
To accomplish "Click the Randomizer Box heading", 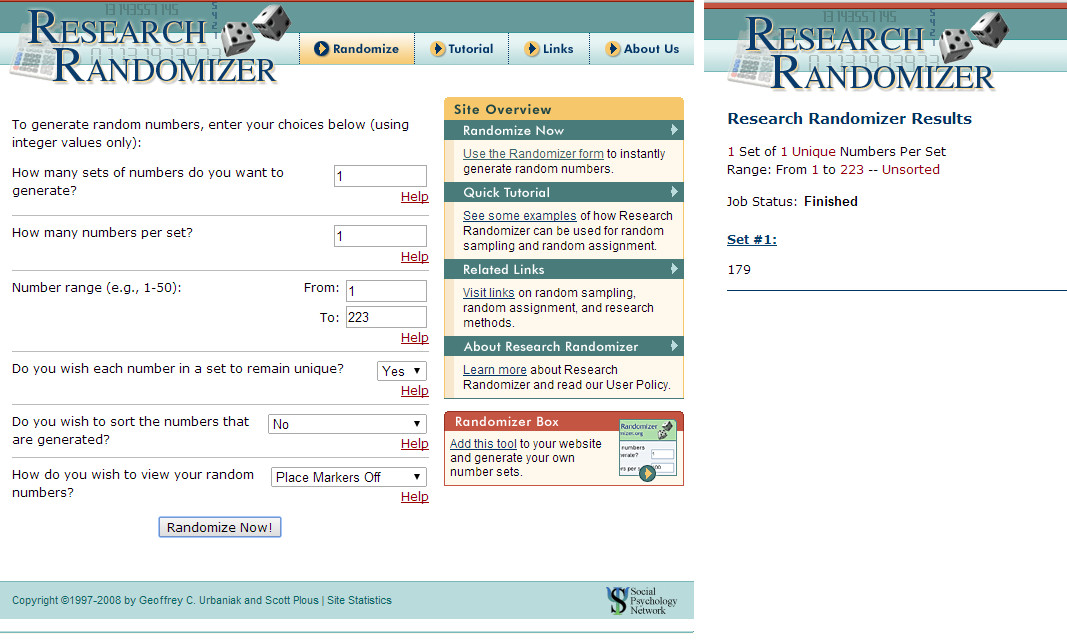I will [x=507, y=421].
